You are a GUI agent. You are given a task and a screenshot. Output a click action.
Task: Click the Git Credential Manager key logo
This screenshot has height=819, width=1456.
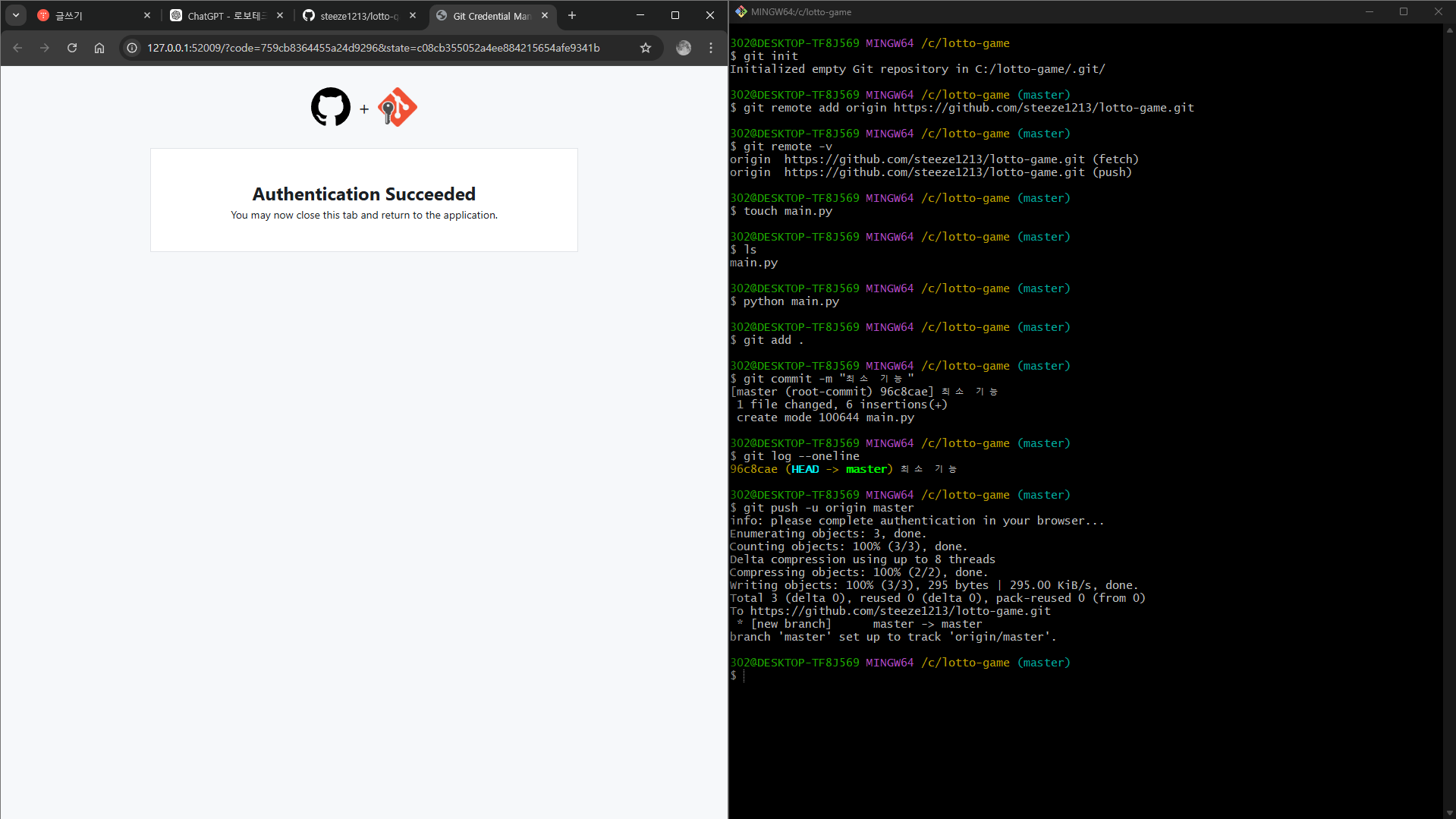coord(398,107)
